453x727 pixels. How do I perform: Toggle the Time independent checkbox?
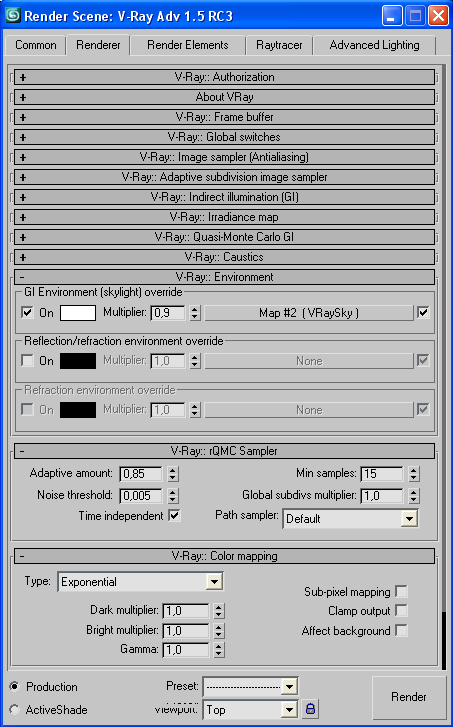coord(174,516)
